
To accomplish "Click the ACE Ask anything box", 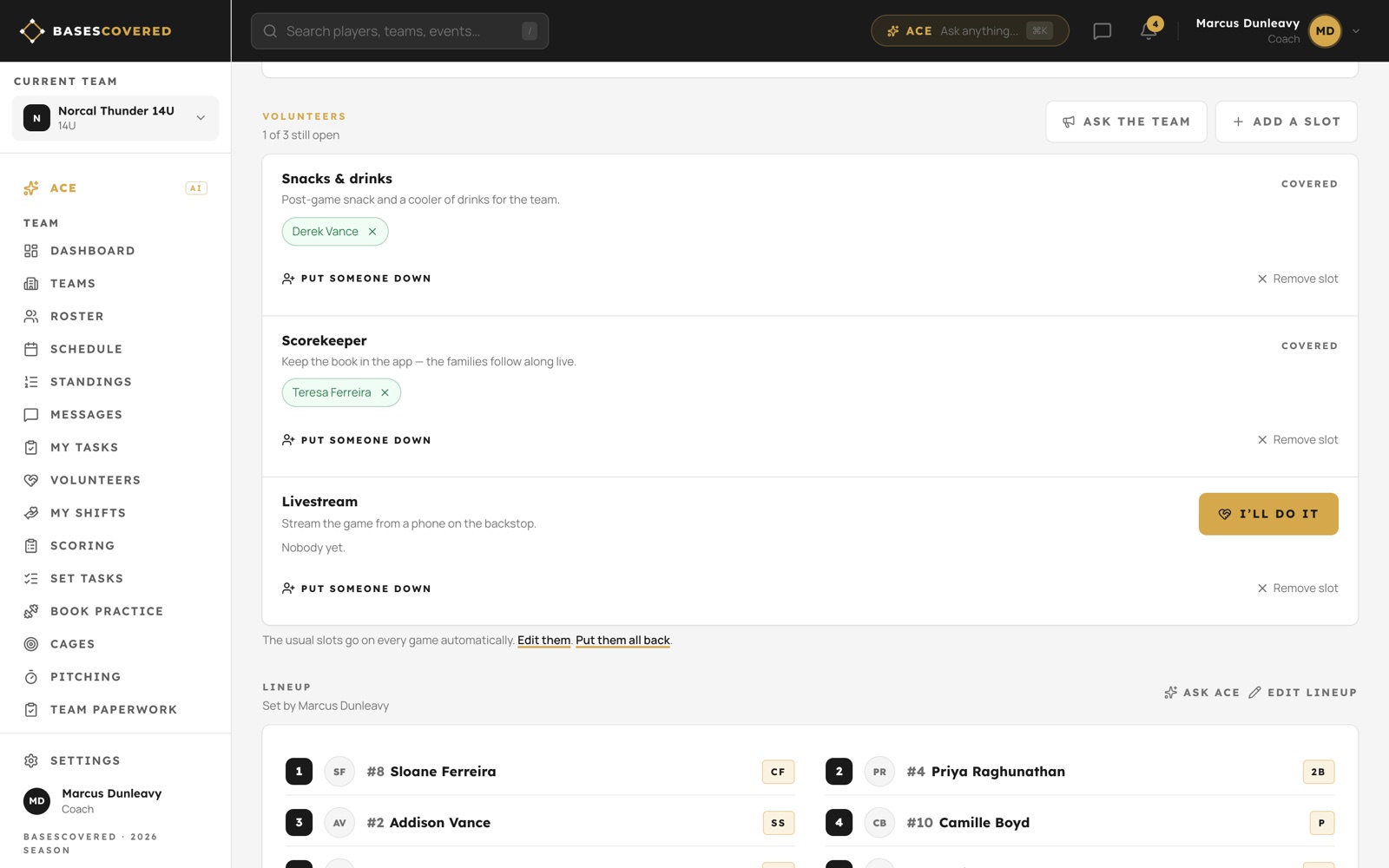I will [x=970, y=31].
